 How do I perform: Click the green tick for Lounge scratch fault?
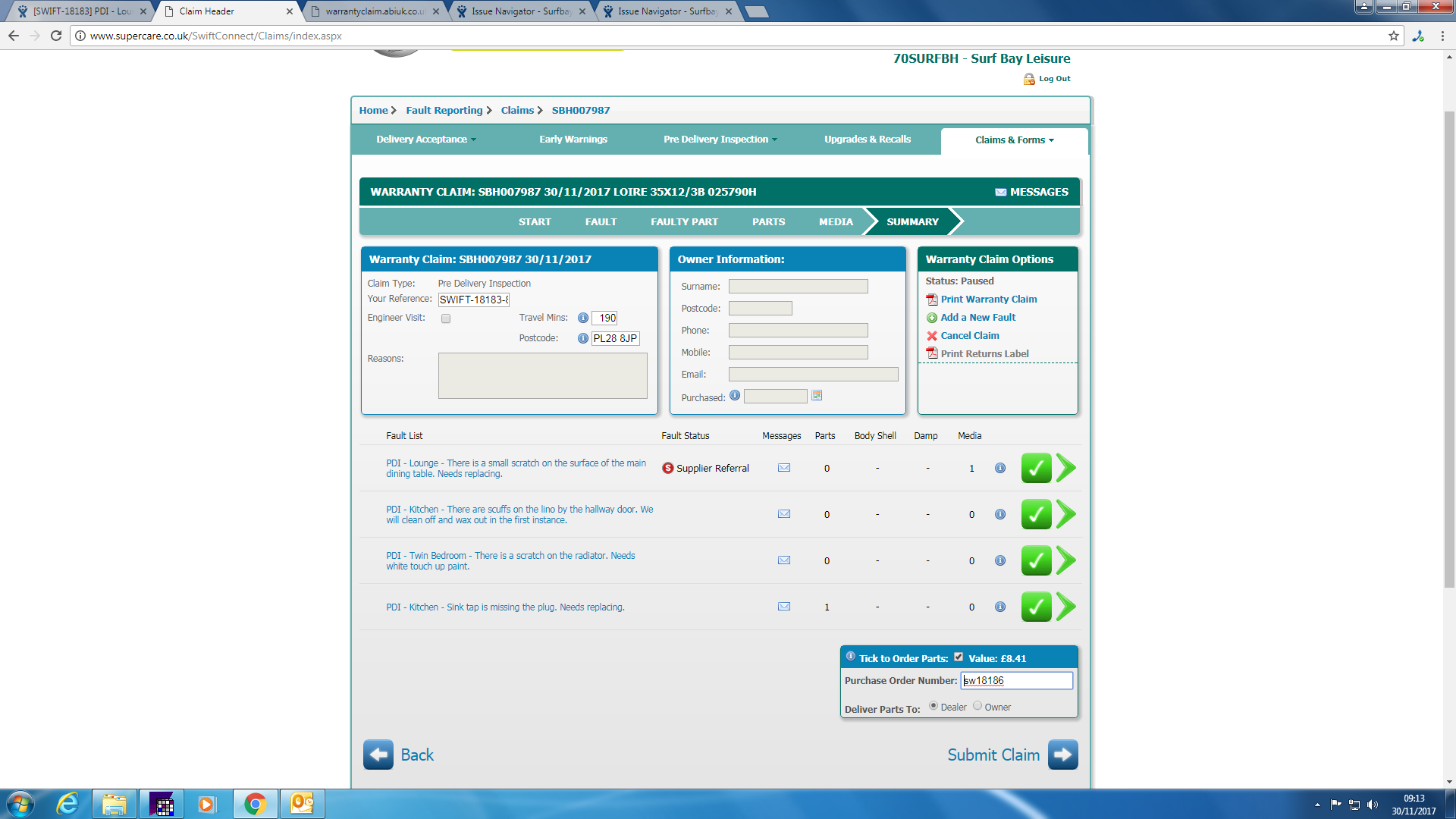click(x=1036, y=469)
